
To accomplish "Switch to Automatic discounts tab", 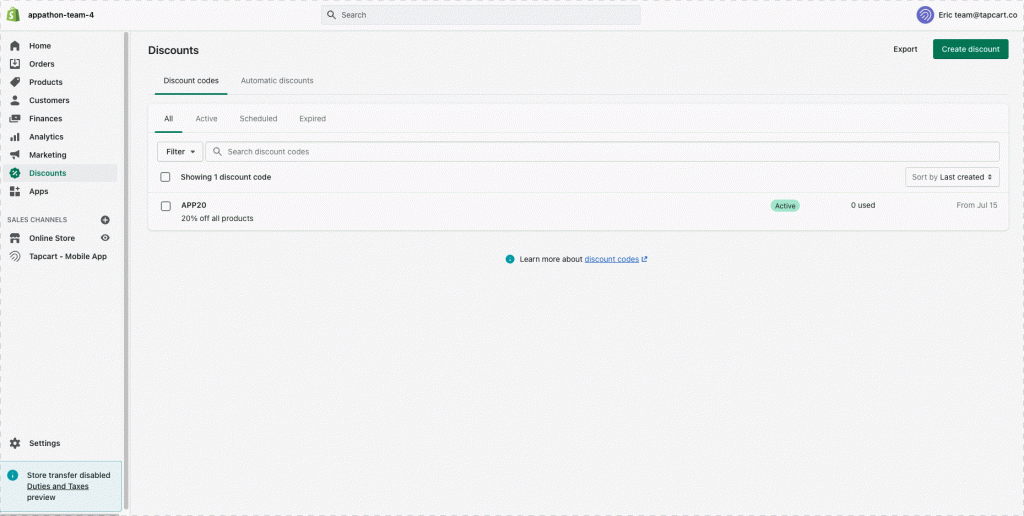I will click(277, 81).
